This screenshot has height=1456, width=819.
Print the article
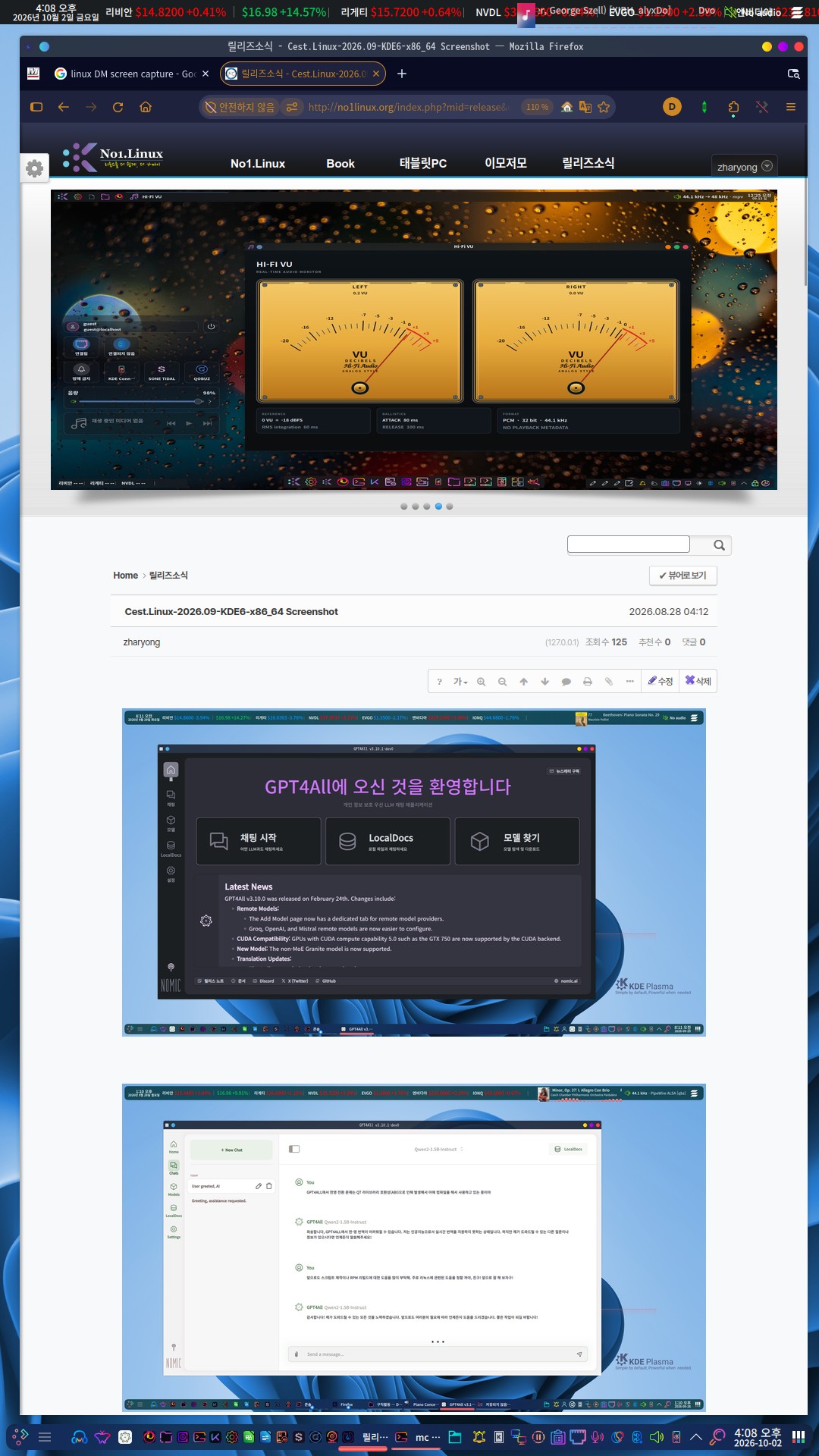pos(587,681)
